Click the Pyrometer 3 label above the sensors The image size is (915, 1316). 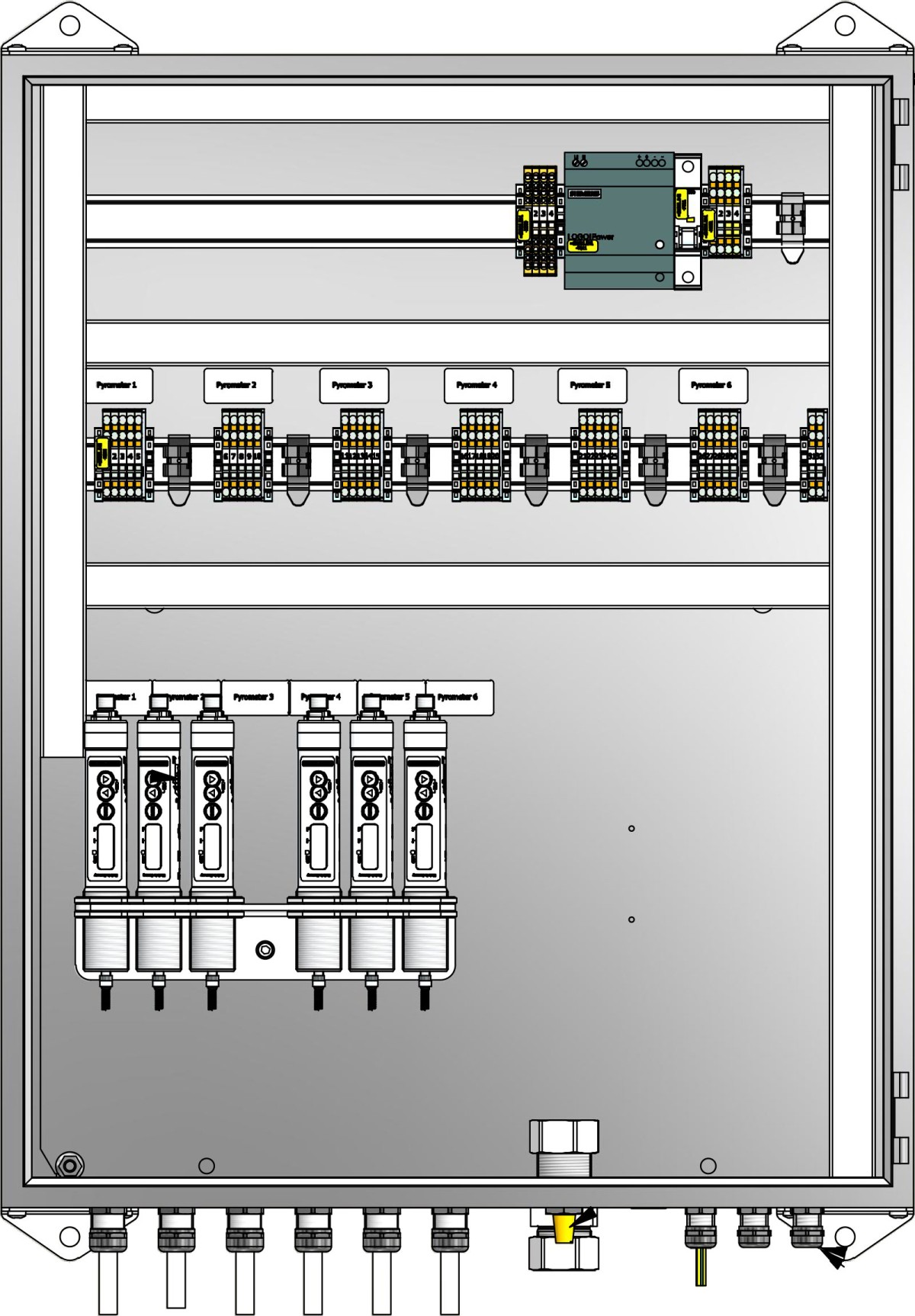254,697
